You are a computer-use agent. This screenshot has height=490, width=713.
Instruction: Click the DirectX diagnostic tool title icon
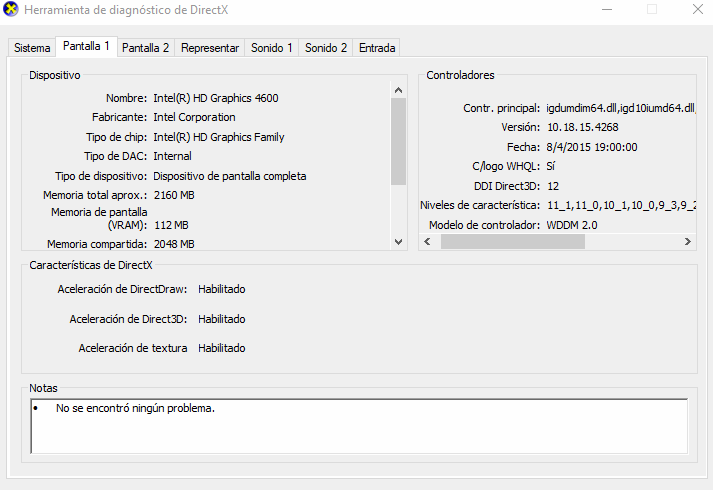[x=10, y=9]
